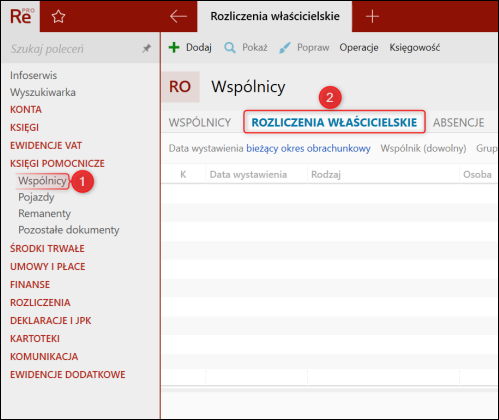Click the pin icon in search box

[x=146, y=49]
